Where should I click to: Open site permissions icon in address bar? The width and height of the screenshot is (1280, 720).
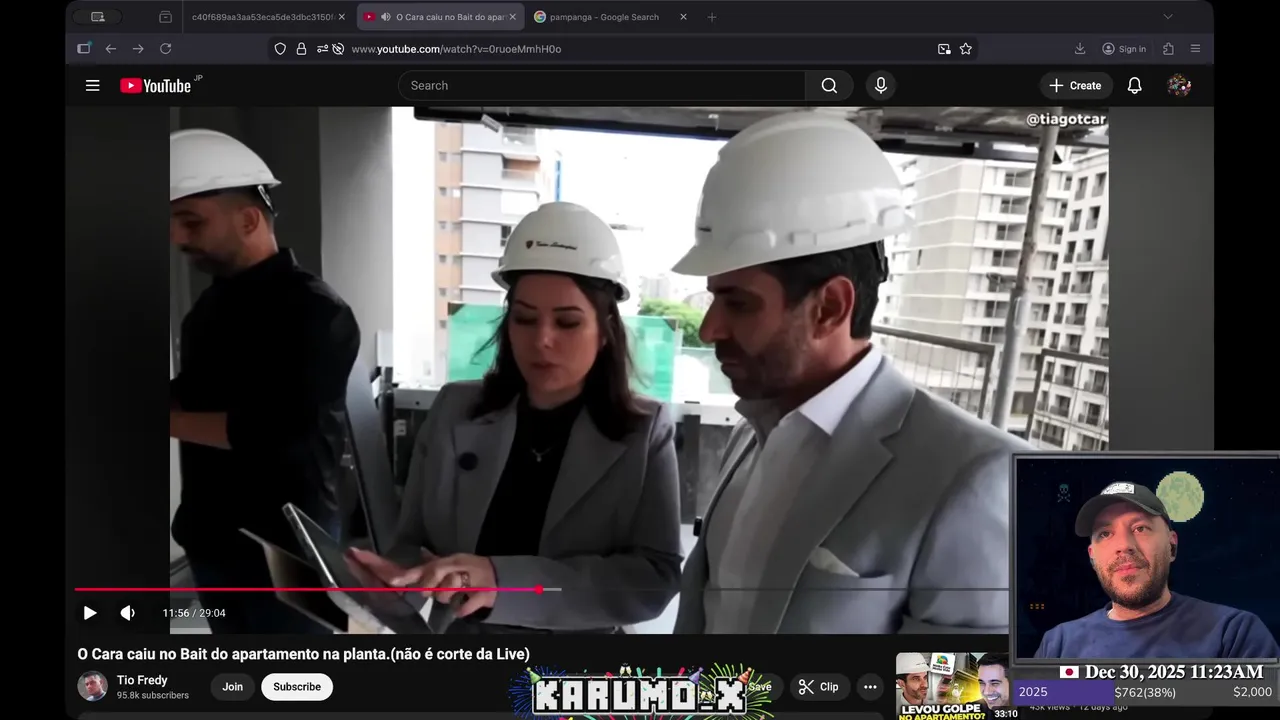(322, 49)
